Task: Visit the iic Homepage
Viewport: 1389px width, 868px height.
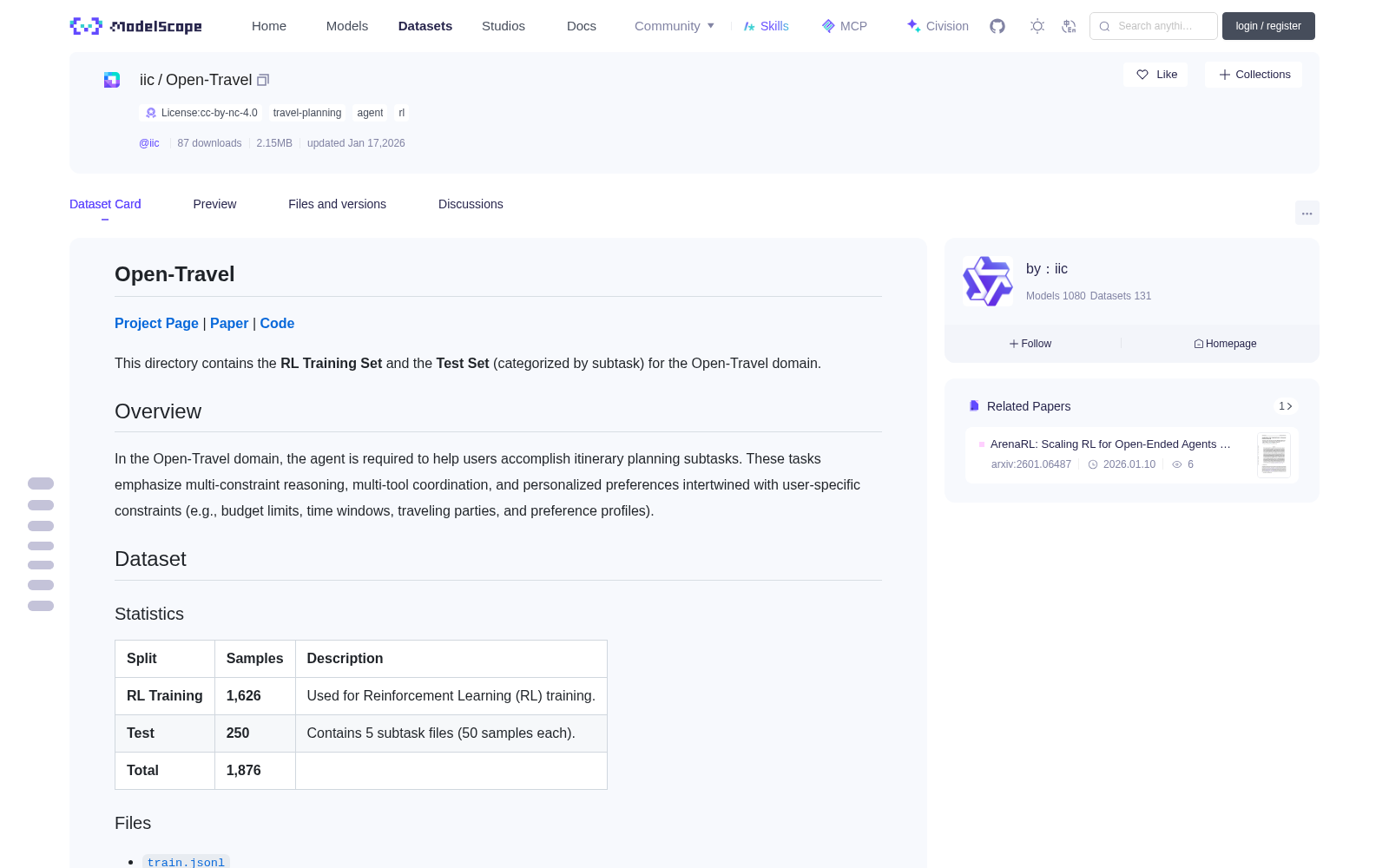Action: (1225, 344)
